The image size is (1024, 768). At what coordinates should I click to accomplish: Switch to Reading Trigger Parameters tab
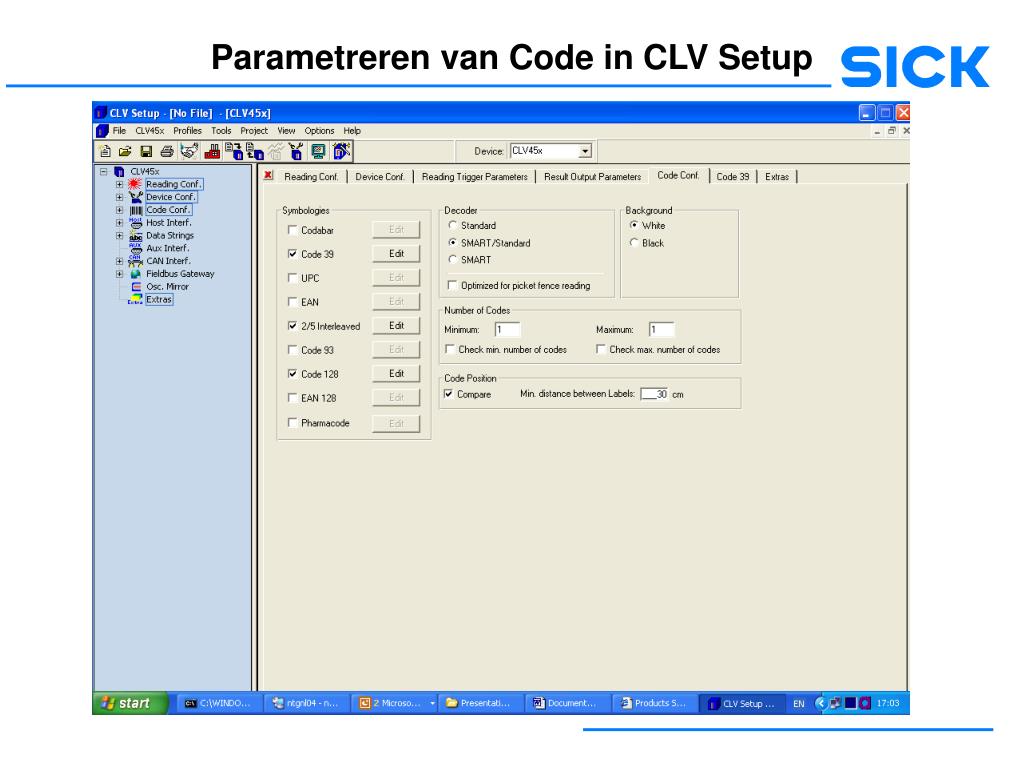click(x=475, y=176)
